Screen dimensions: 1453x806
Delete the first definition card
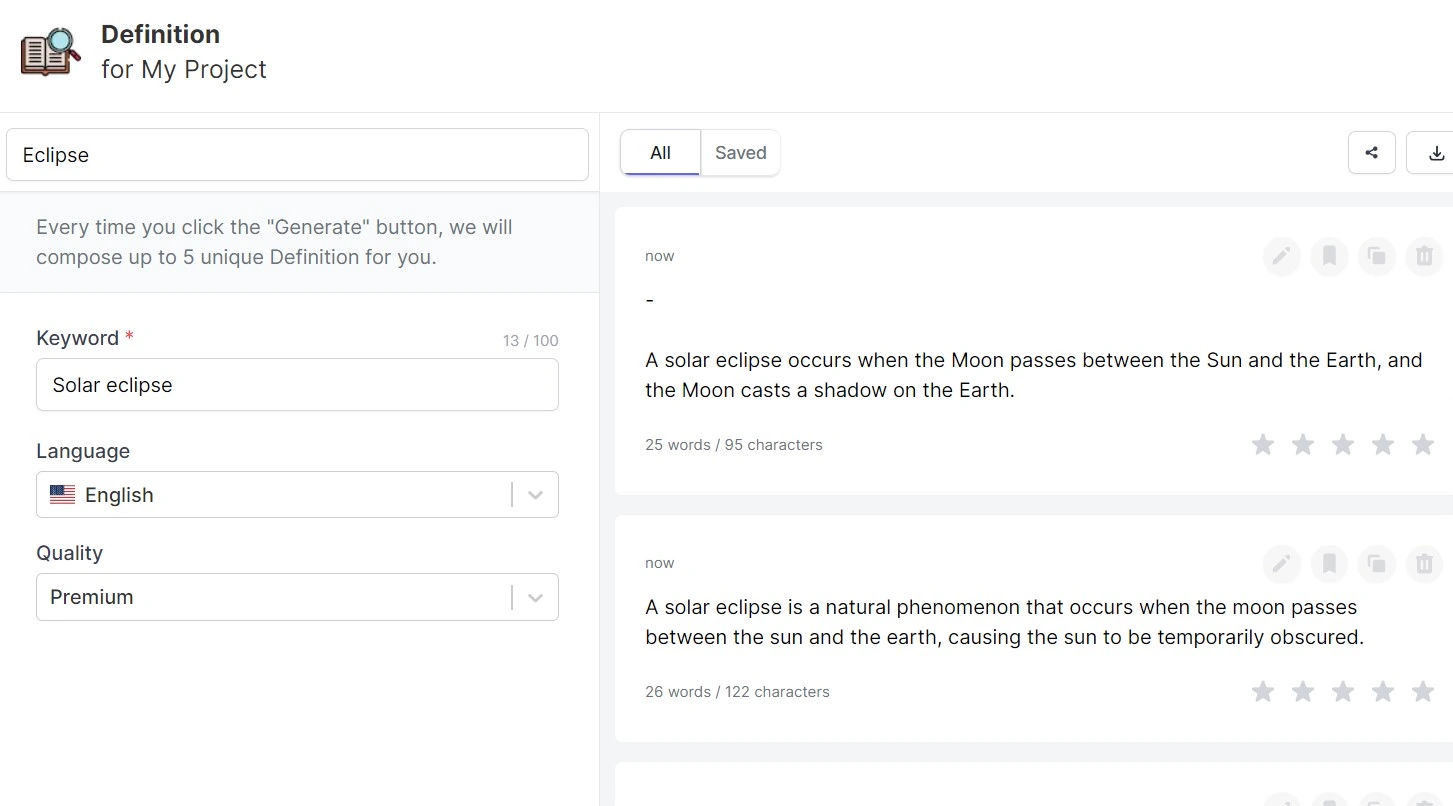coord(1424,257)
